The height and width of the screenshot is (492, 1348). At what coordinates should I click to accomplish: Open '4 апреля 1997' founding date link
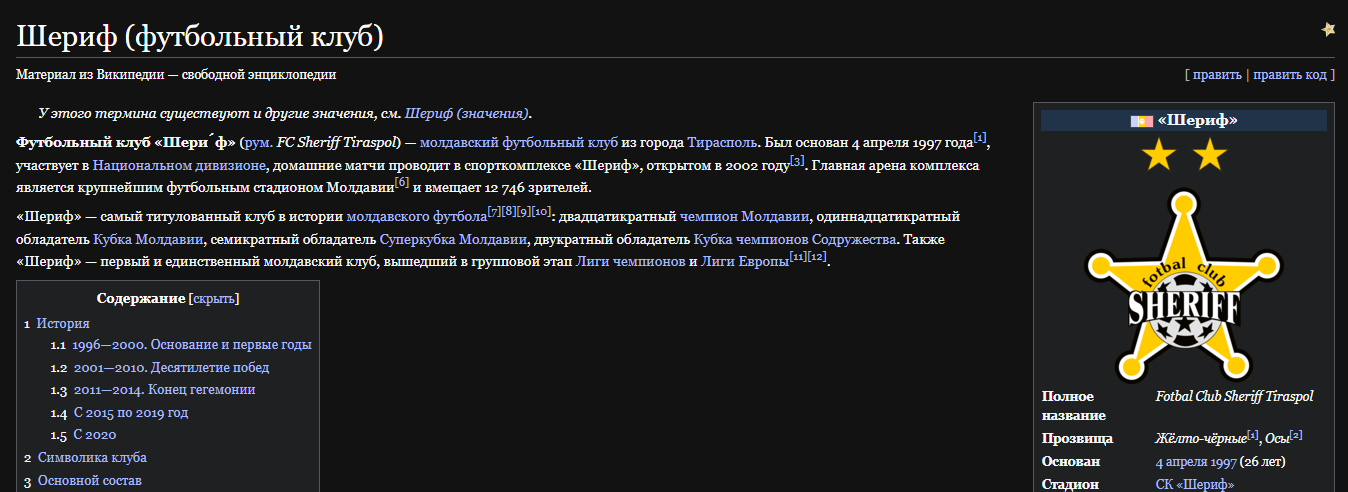tap(1195, 462)
